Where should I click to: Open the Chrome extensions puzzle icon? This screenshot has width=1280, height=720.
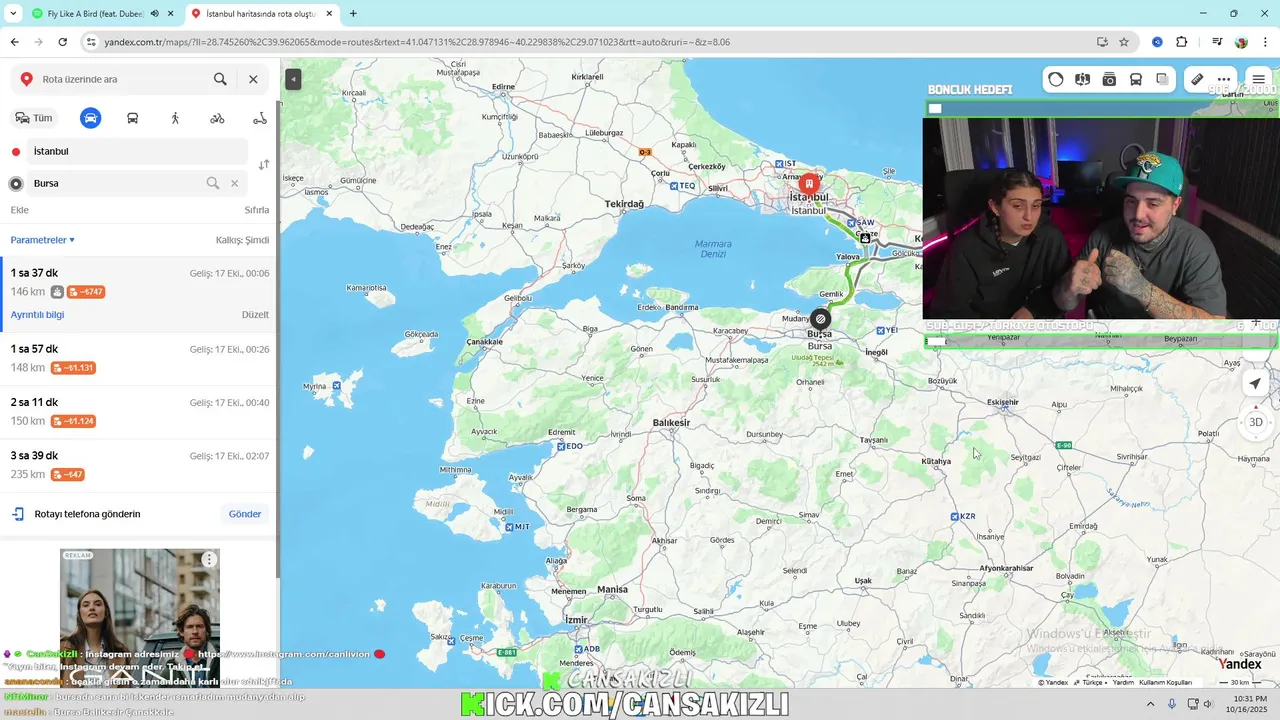pyautogui.click(x=1181, y=42)
